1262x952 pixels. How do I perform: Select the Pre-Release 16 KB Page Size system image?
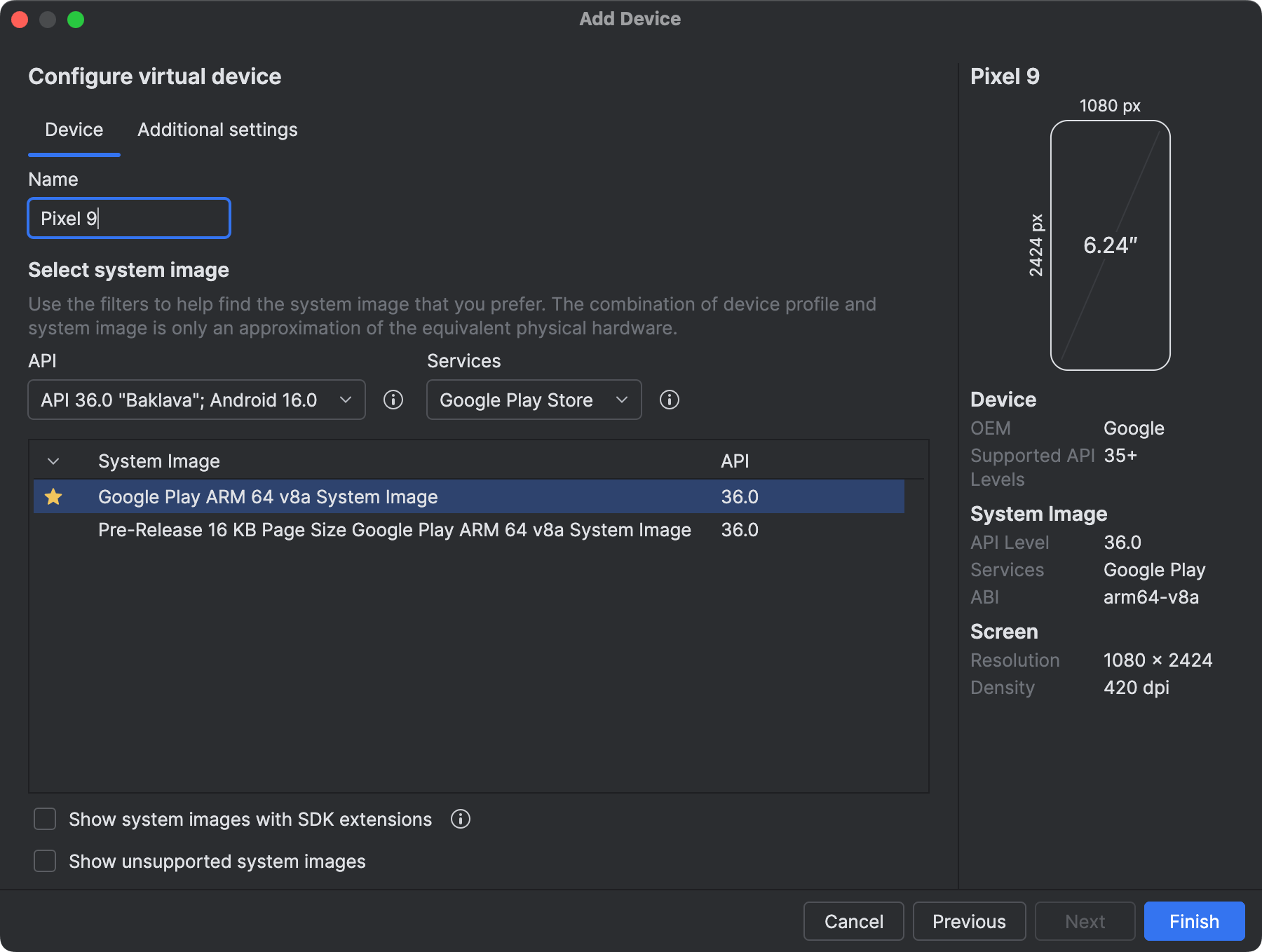tap(394, 530)
